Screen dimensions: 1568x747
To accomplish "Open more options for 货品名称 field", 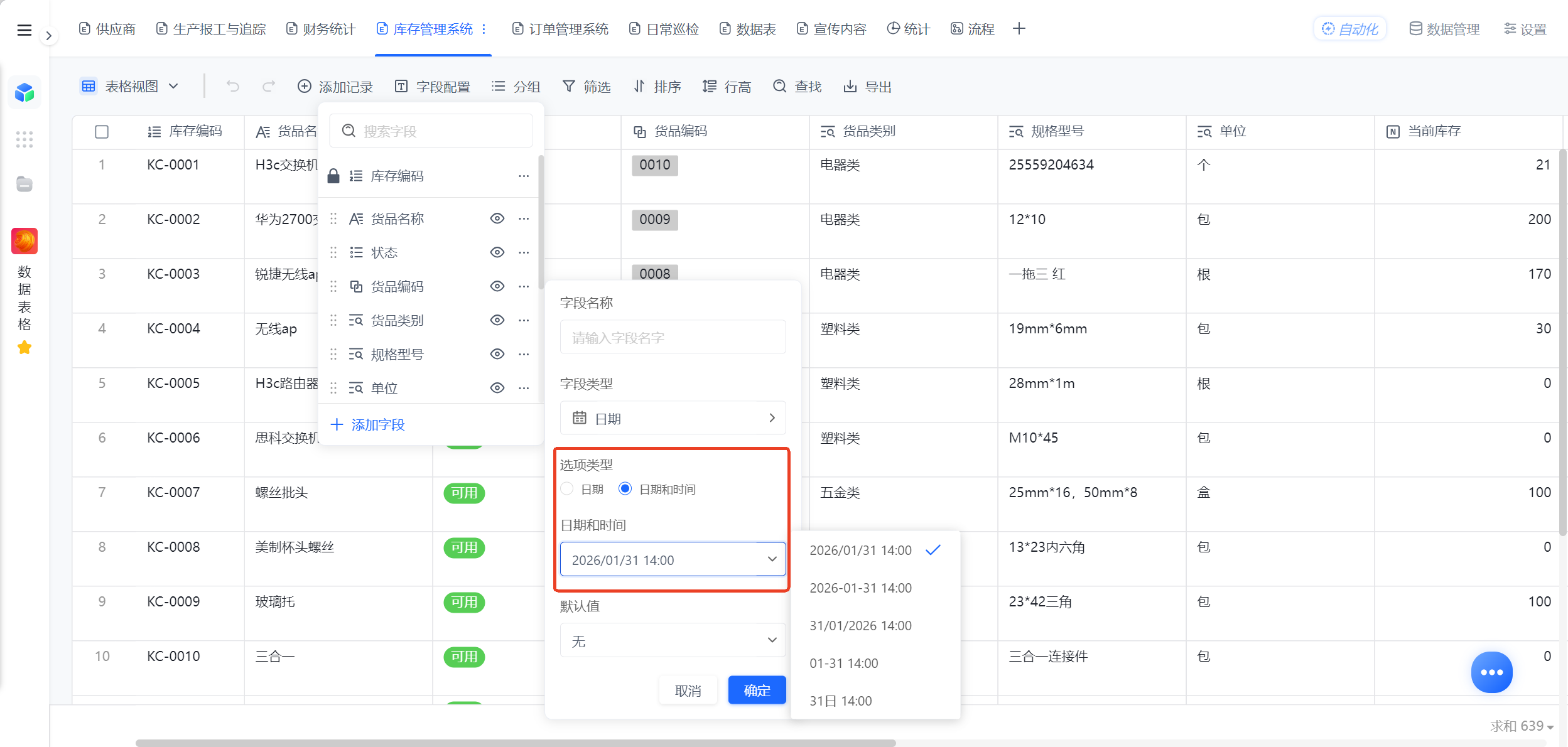I will coord(524,218).
